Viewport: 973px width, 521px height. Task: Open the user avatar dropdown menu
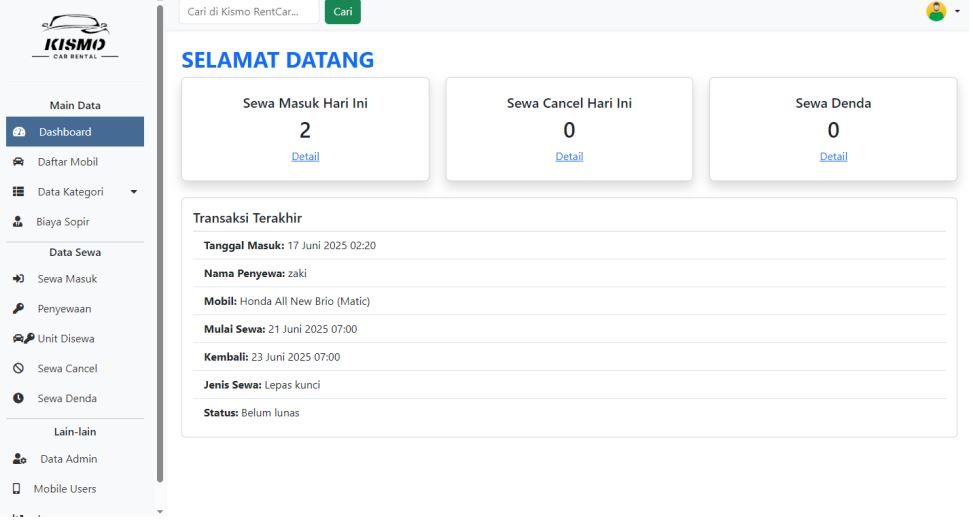[940, 11]
